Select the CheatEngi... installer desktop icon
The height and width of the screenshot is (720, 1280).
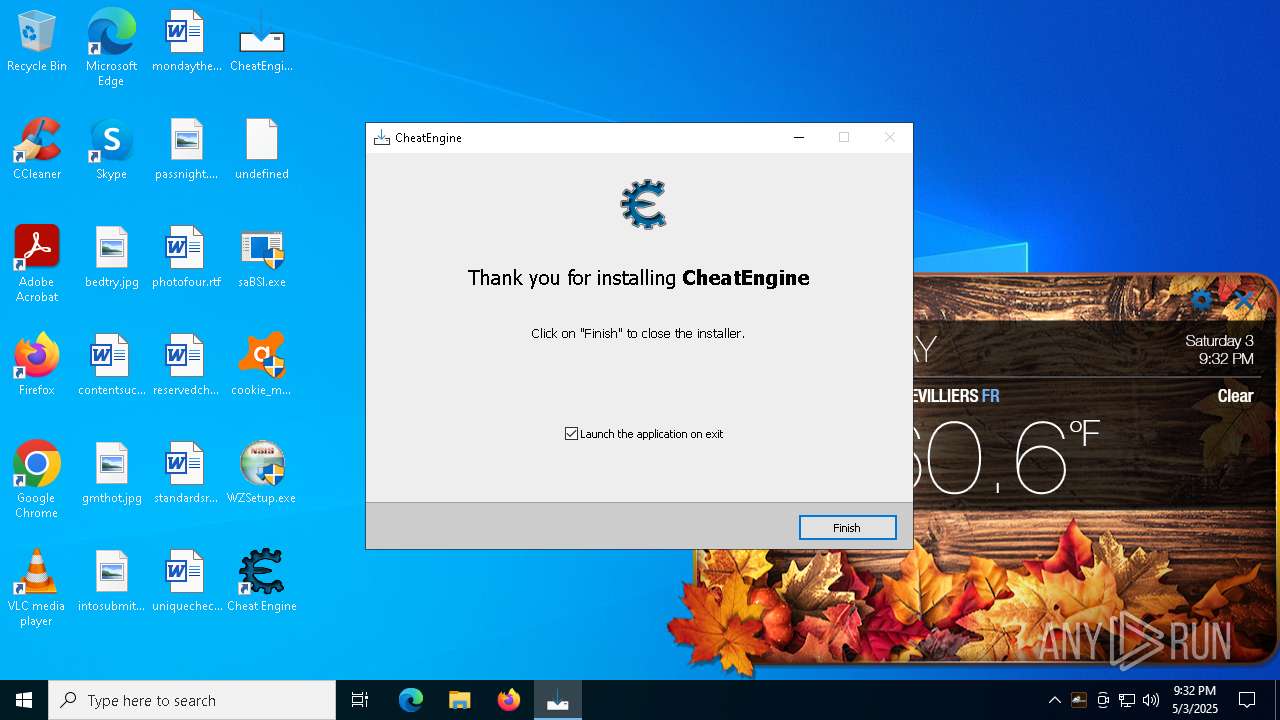(261, 42)
